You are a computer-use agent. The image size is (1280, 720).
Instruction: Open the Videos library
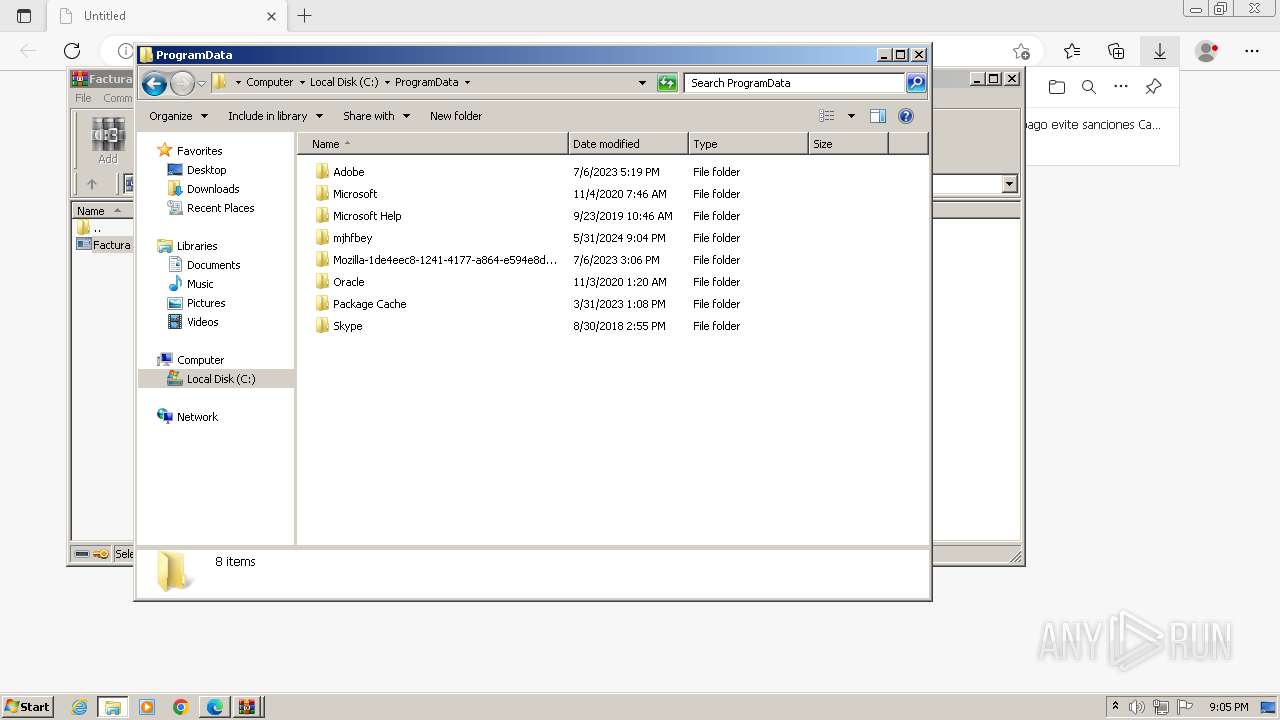click(x=202, y=322)
